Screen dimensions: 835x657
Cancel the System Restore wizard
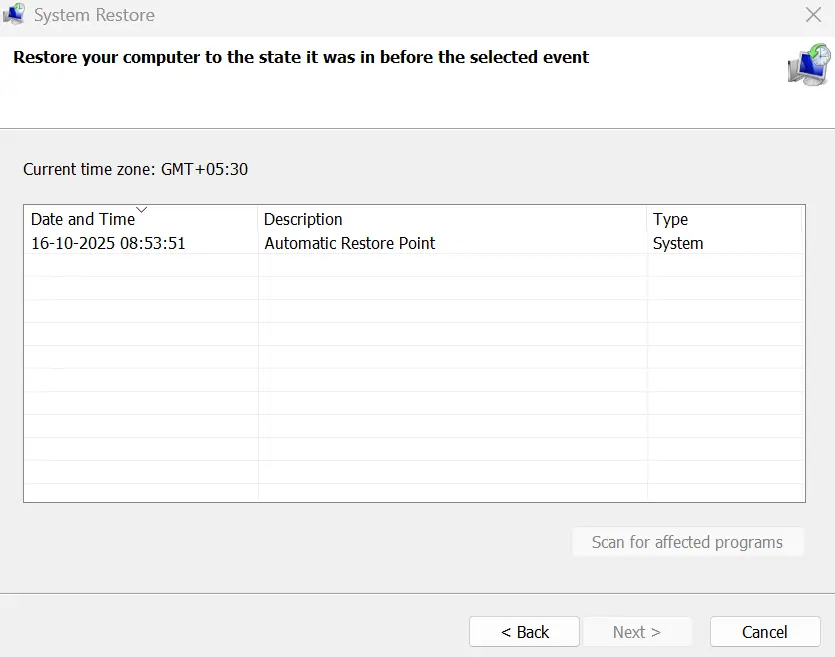(x=764, y=632)
